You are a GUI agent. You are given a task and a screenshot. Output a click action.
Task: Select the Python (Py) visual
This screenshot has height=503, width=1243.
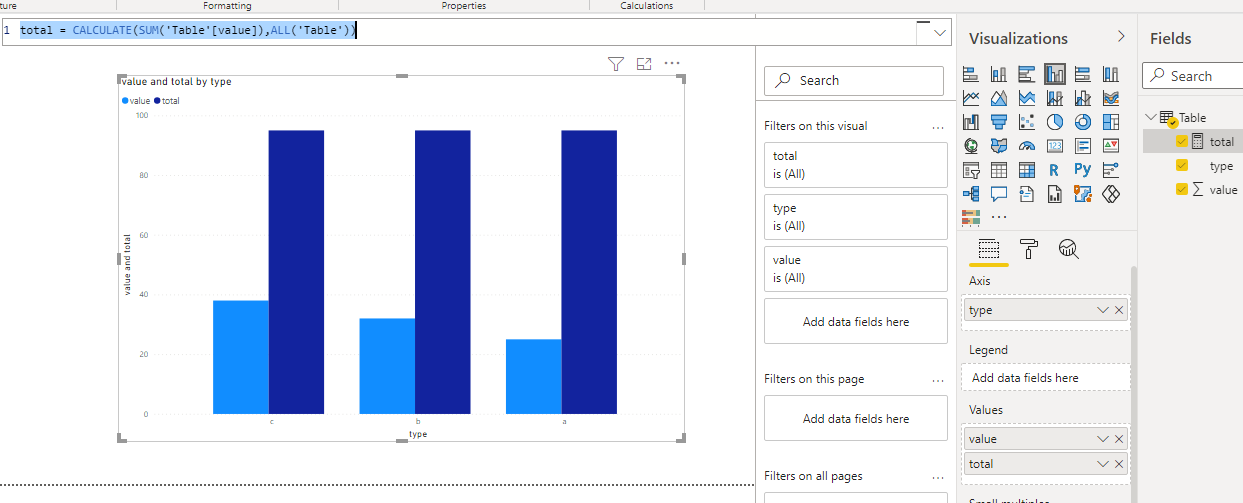click(1082, 170)
